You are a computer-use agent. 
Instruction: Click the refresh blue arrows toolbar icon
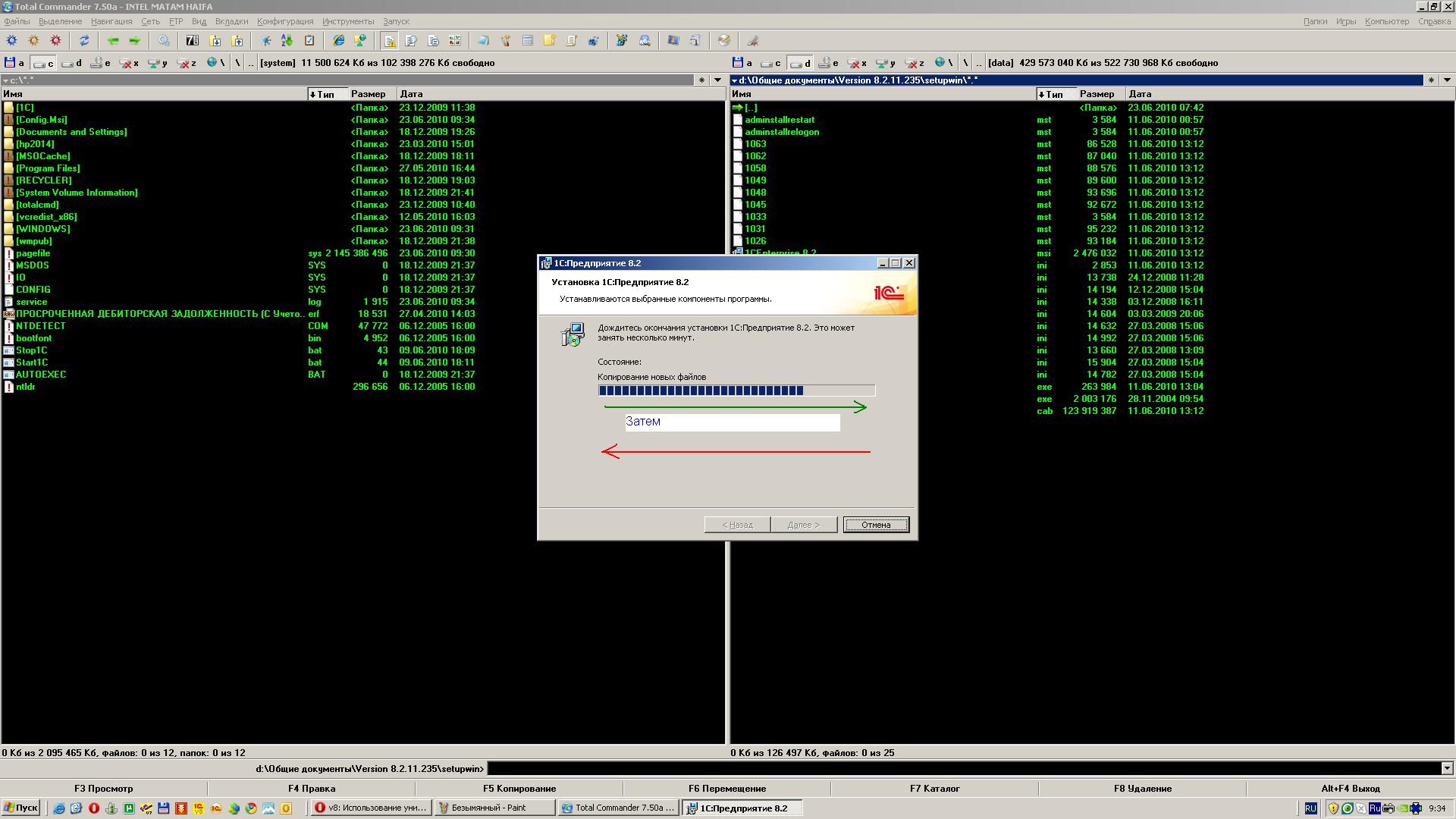coord(84,41)
